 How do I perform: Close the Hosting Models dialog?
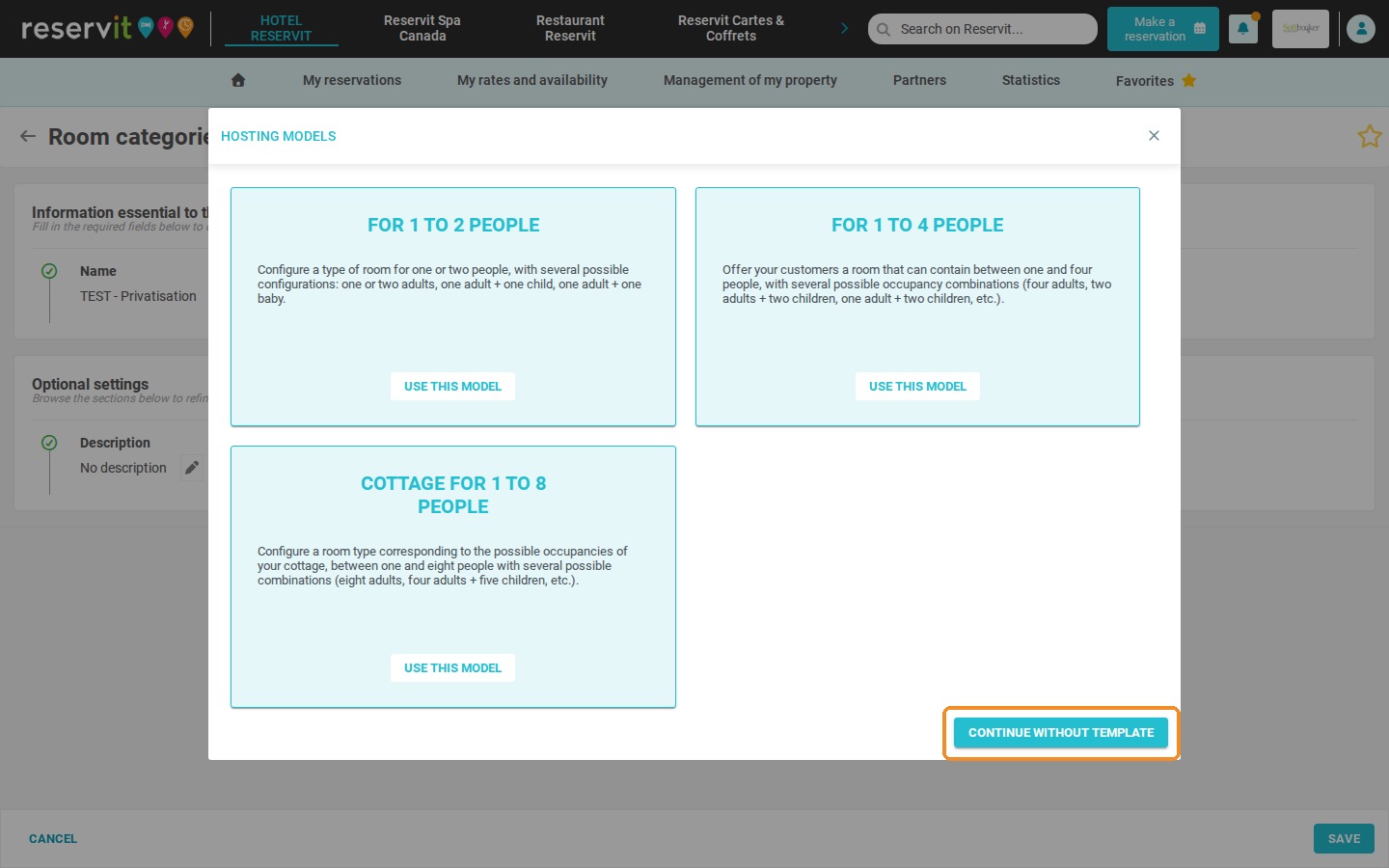point(1154,136)
